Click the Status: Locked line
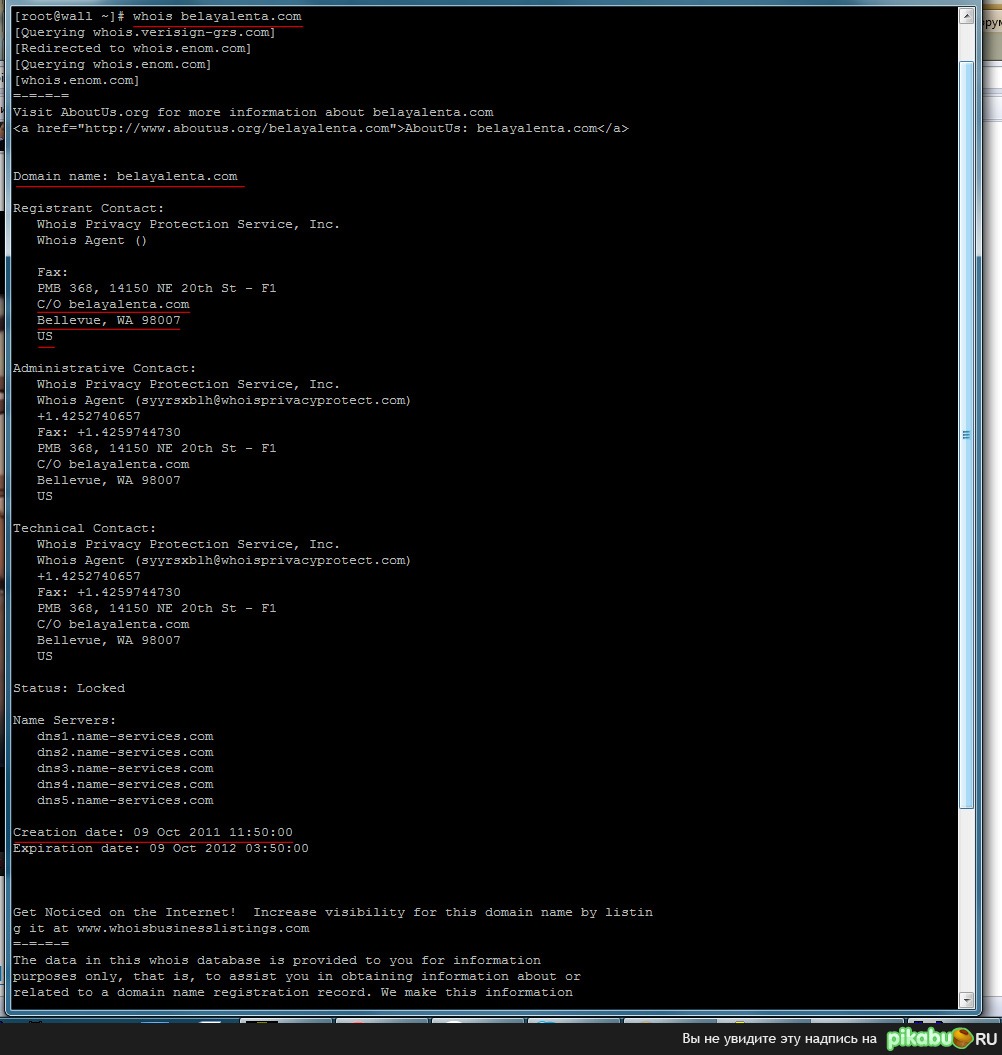Image resolution: width=1002 pixels, height=1055 pixels. [69, 689]
